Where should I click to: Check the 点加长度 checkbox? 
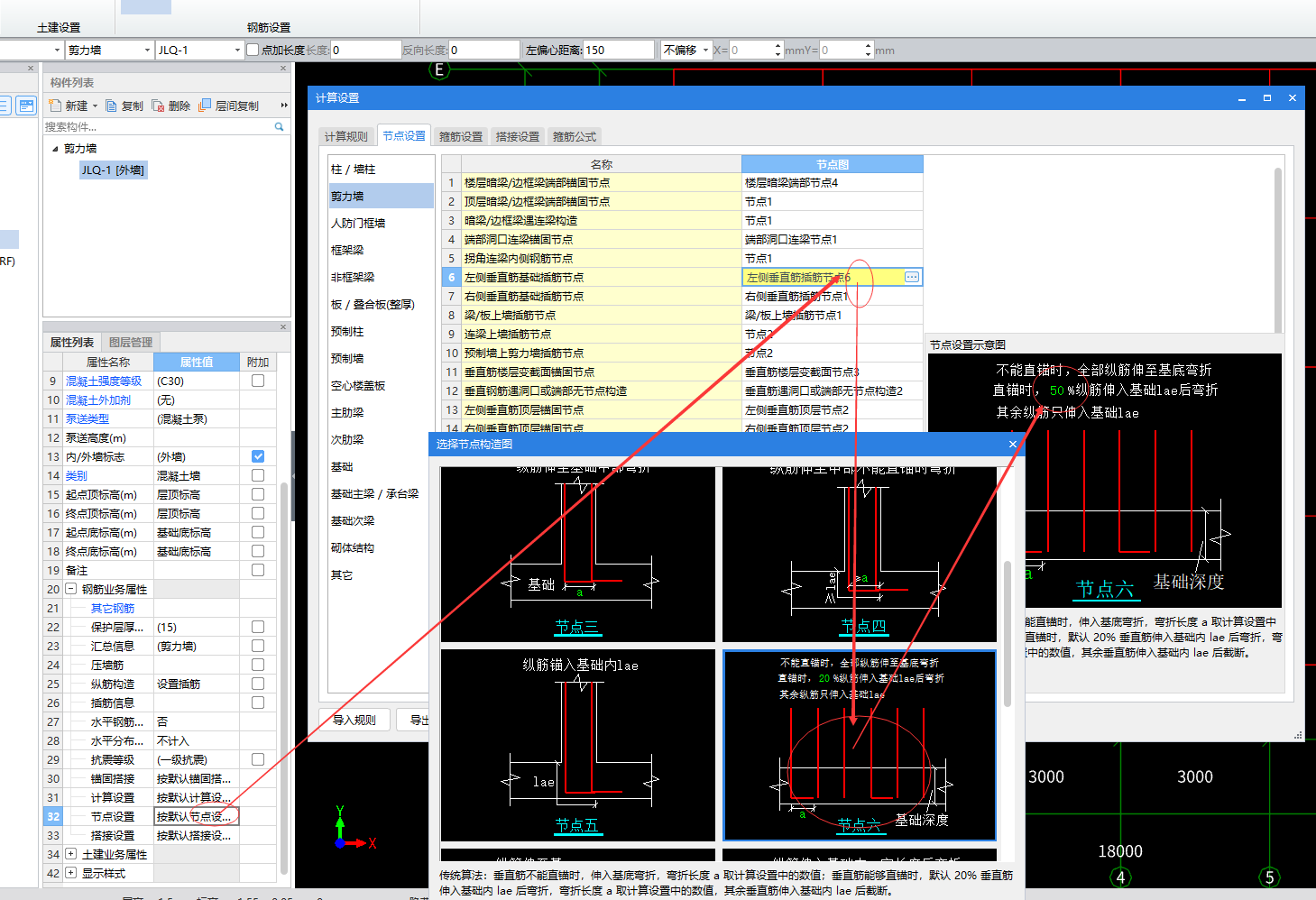[253, 50]
